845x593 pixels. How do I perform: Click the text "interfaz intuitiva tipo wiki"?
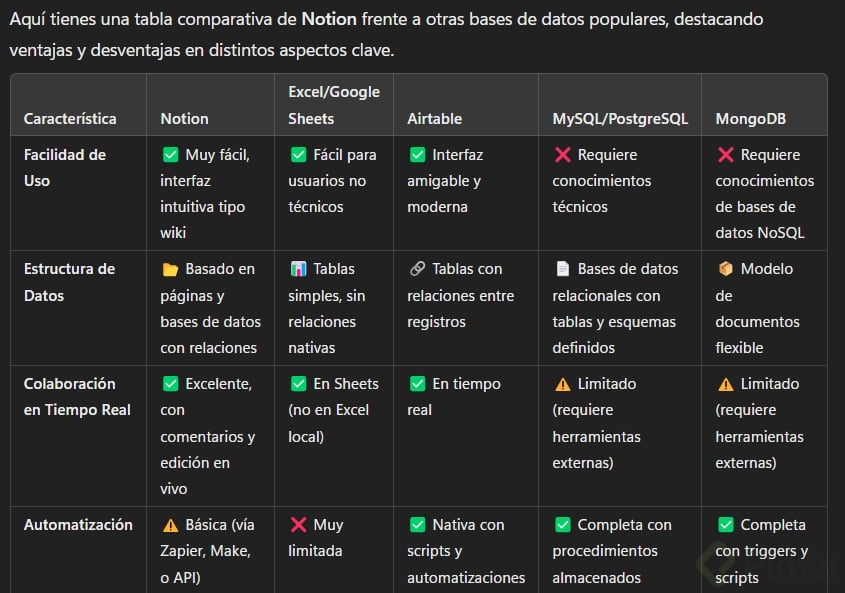tap(202, 207)
